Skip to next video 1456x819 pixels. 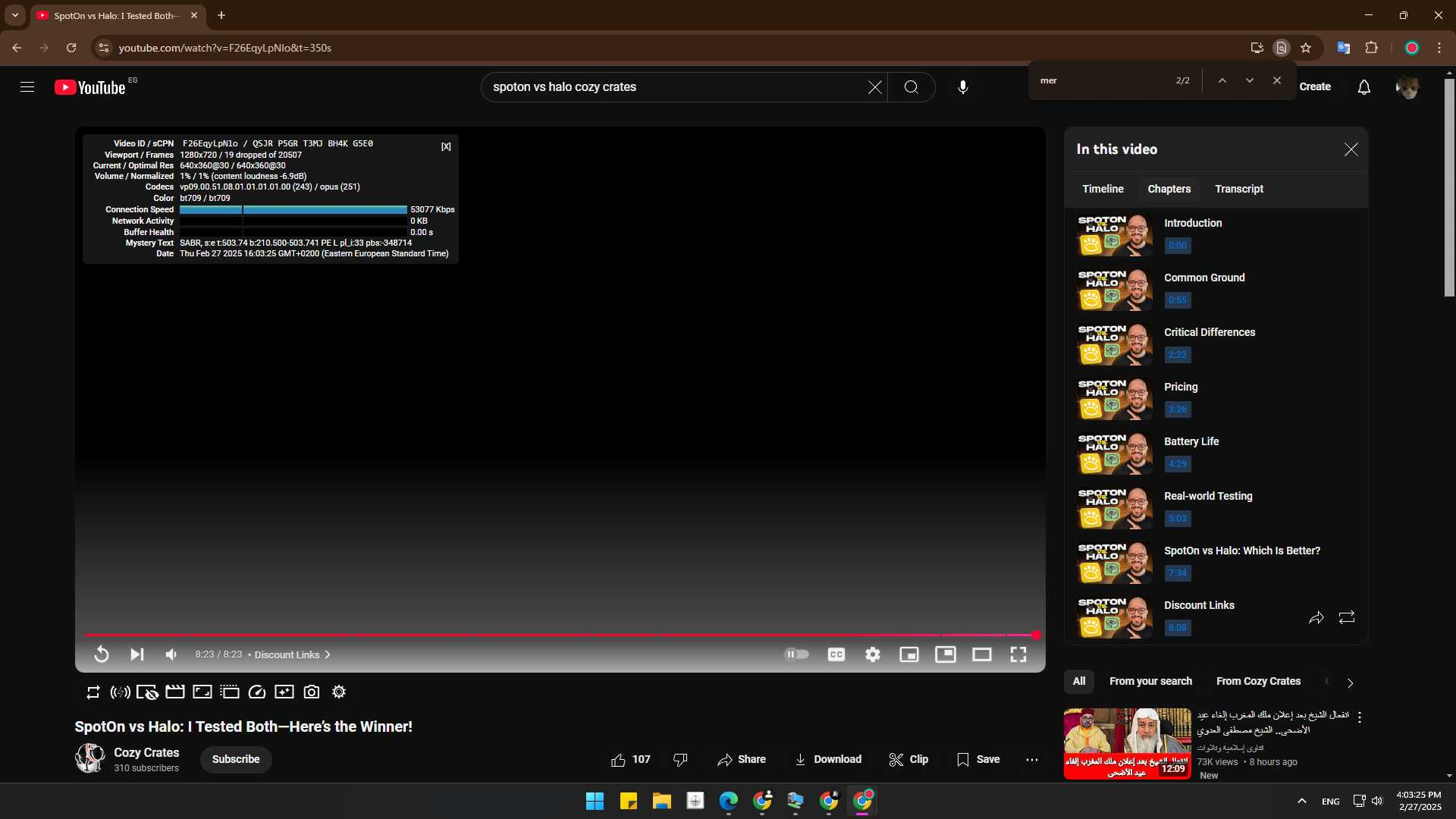coord(136,654)
